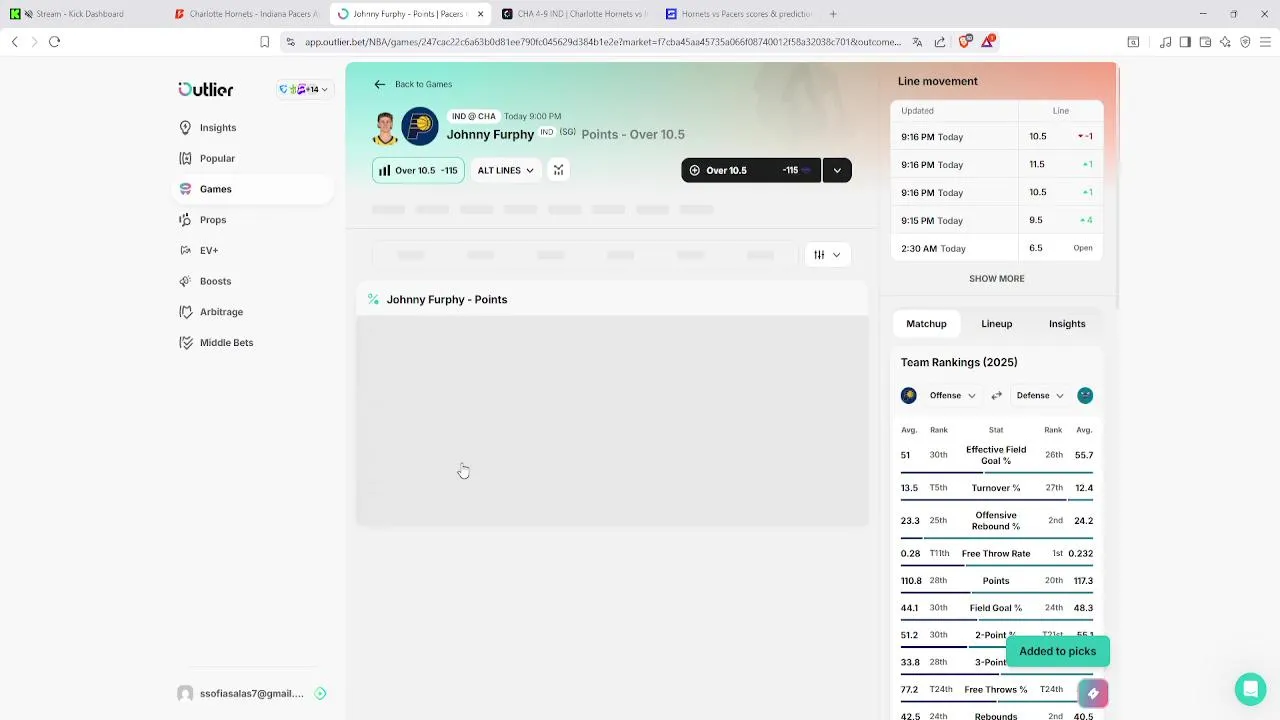This screenshot has width=1280, height=720.
Task: Click Effective Field Goal % stat row
Action: pyautogui.click(x=996, y=455)
